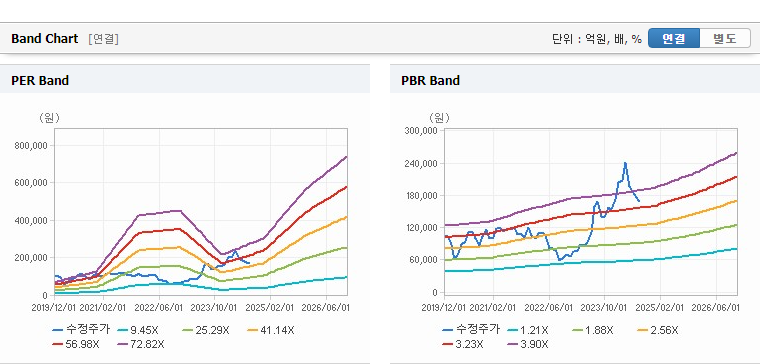Click the 단위 : 억원, 배, % label
This screenshot has width=760, height=364.
(x=597, y=39)
